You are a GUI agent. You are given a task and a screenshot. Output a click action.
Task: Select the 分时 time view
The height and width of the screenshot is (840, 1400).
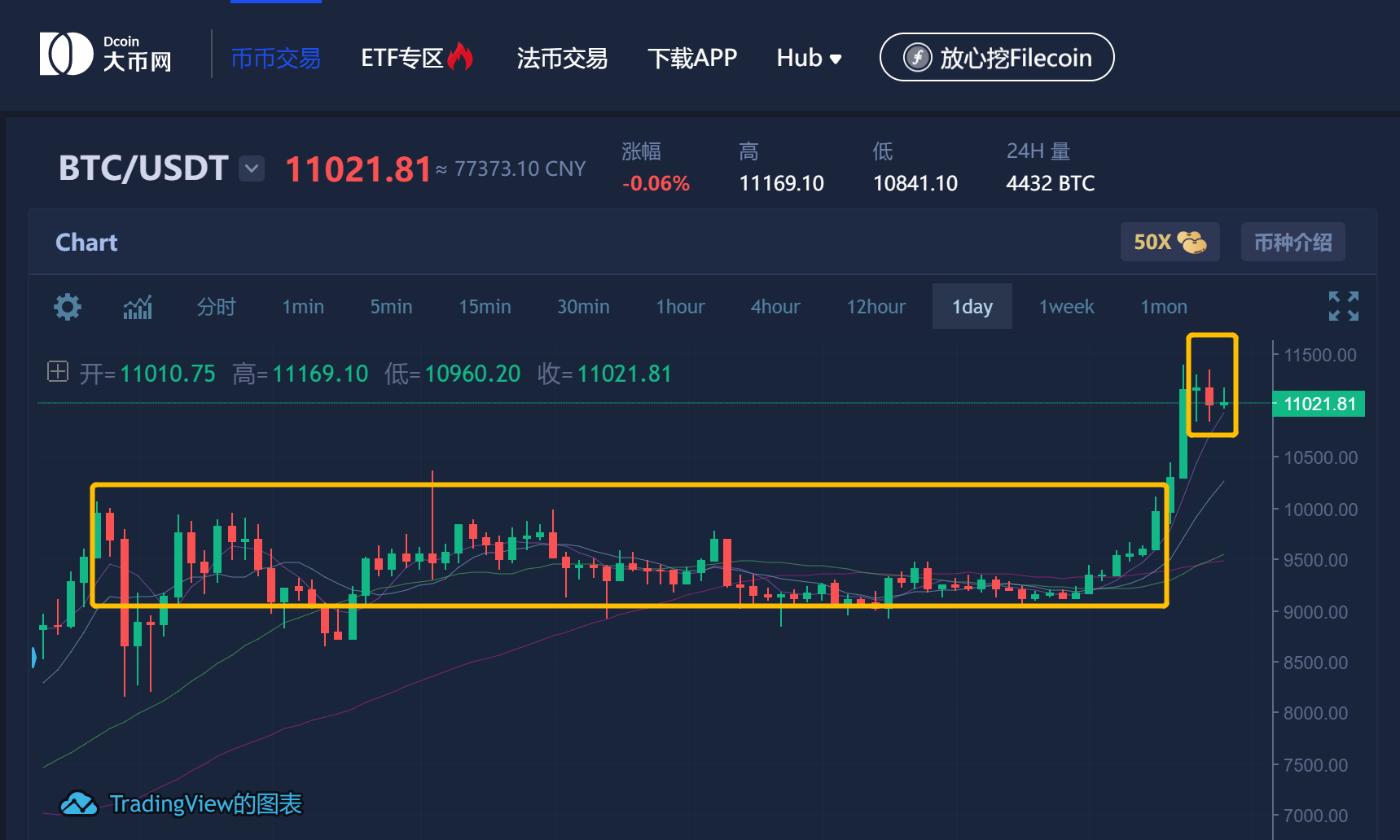point(216,307)
